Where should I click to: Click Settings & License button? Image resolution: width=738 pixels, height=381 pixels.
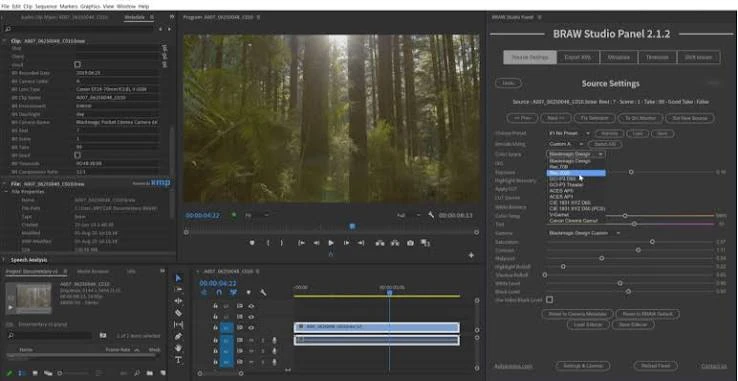click(583, 365)
